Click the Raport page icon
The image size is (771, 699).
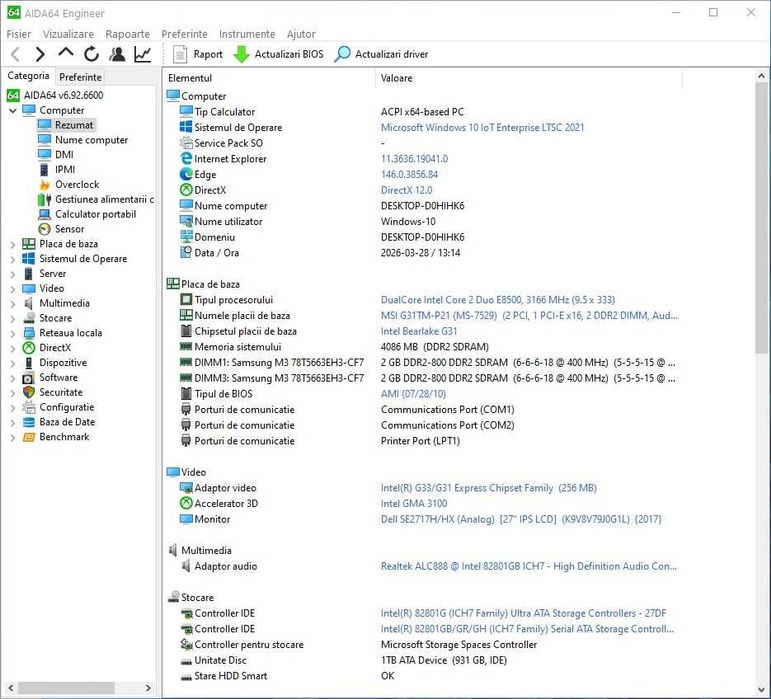pos(180,54)
